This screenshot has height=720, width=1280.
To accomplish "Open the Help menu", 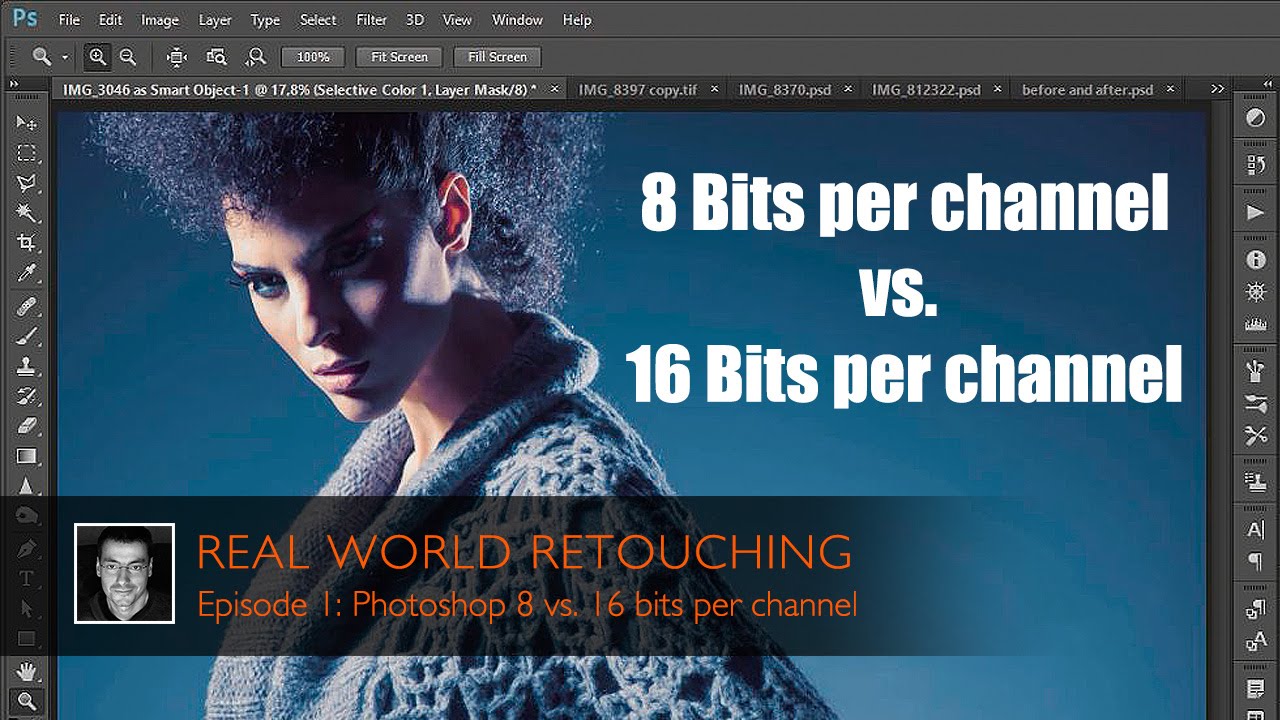I will 577,19.
